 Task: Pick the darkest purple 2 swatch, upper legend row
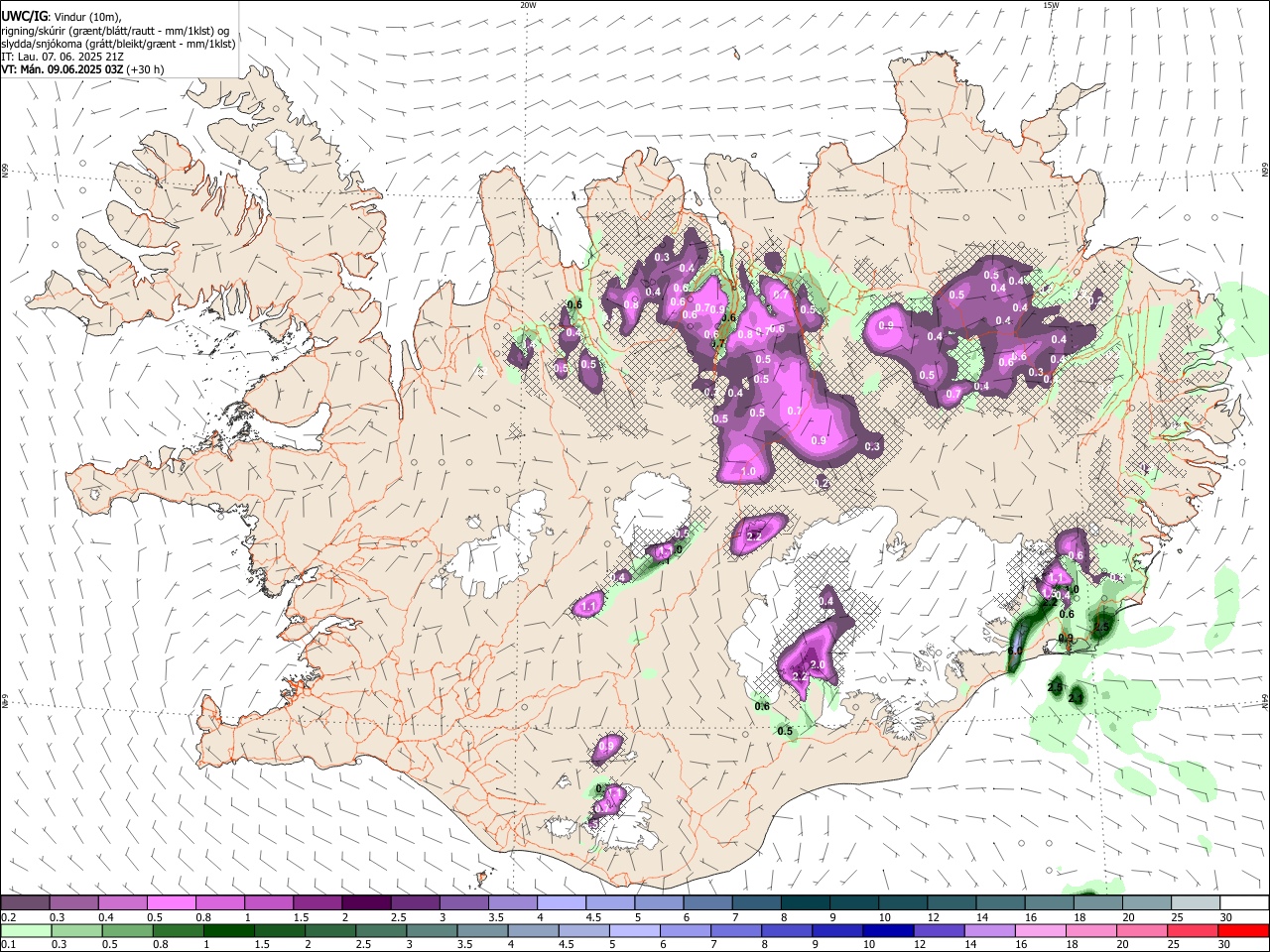point(365,903)
